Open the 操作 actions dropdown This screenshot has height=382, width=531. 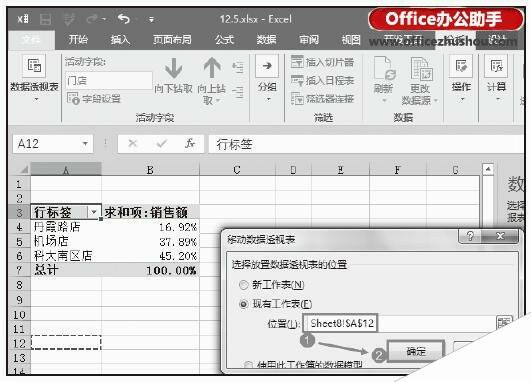tap(461, 79)
